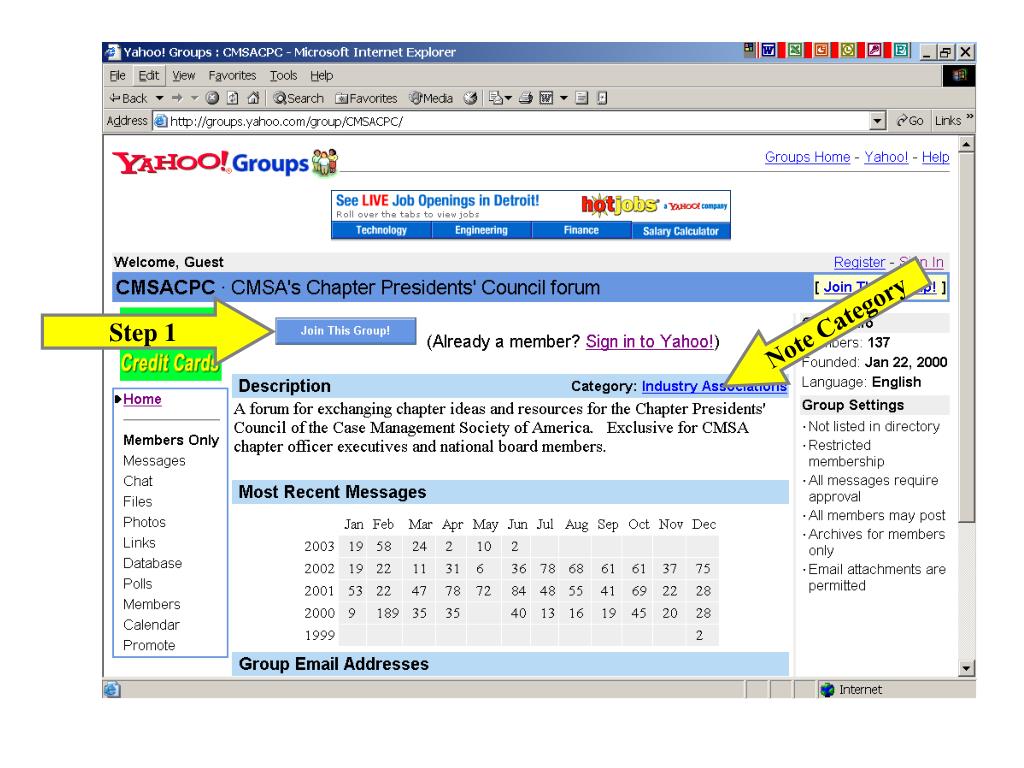Click the hotjobs logo in the banner ad

coord(618,204)
